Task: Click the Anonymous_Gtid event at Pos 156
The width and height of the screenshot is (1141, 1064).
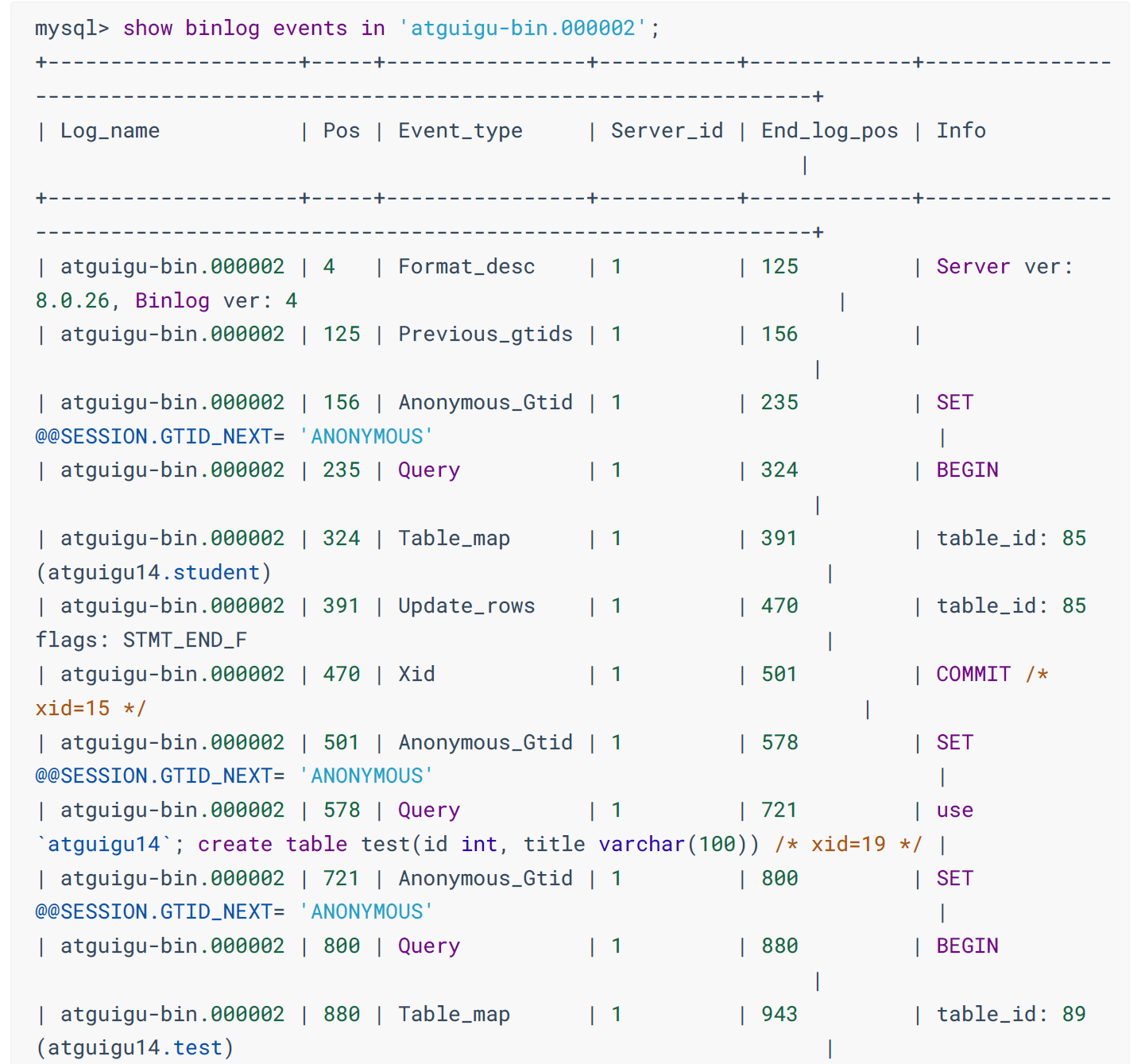Action: click(x=485, y=403)
